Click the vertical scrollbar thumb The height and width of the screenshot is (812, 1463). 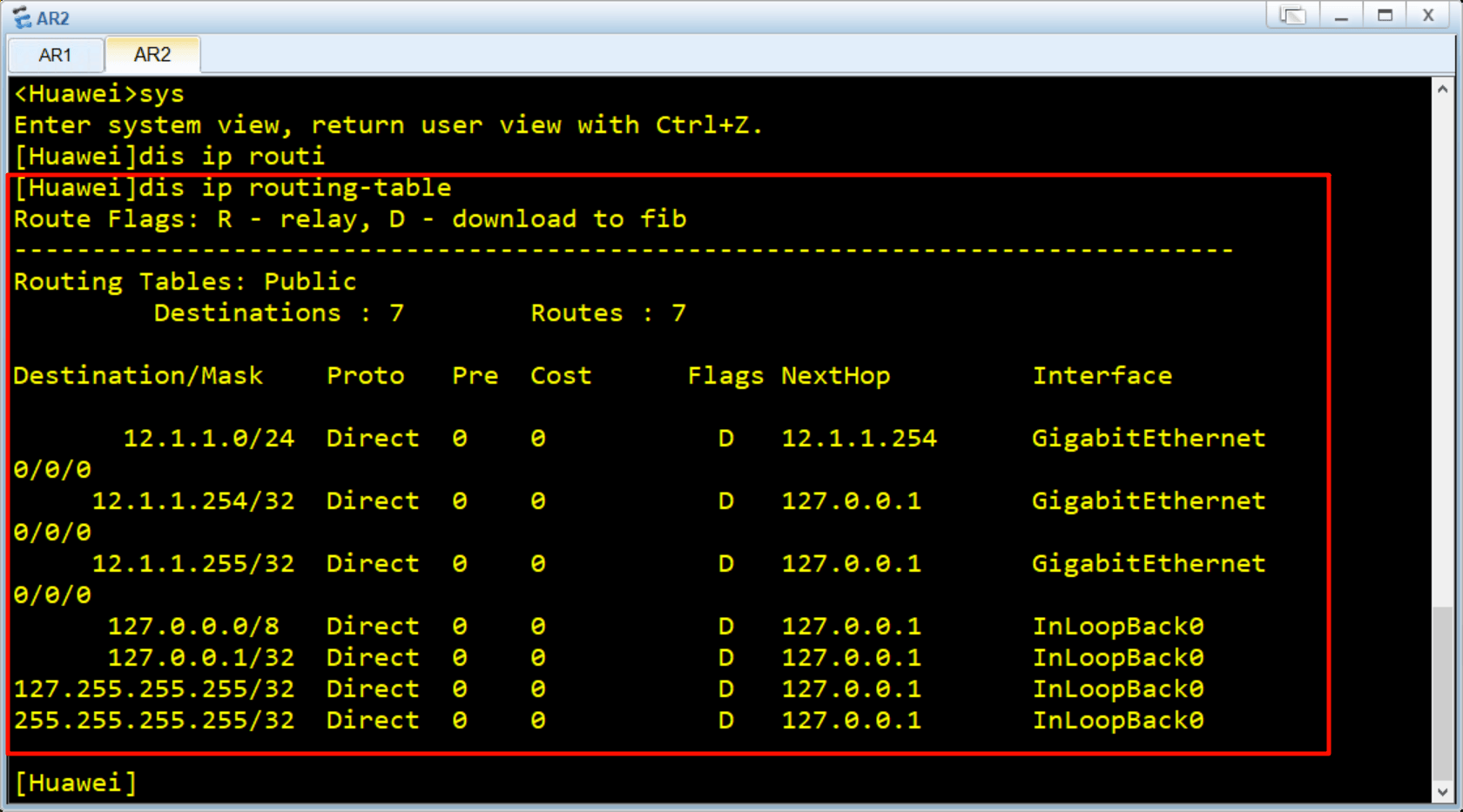1443,693
